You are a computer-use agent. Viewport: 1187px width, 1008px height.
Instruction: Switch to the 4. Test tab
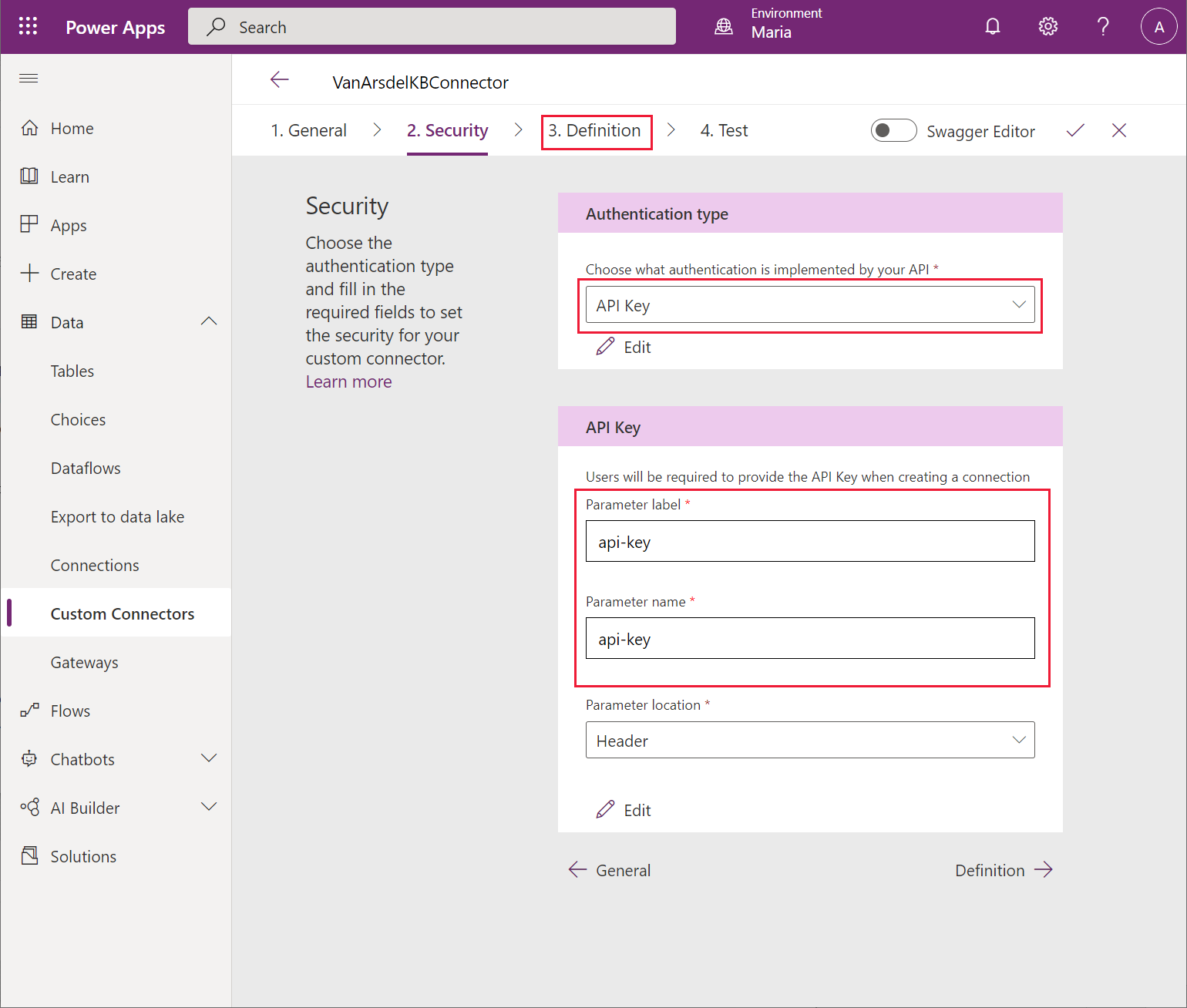724,131
